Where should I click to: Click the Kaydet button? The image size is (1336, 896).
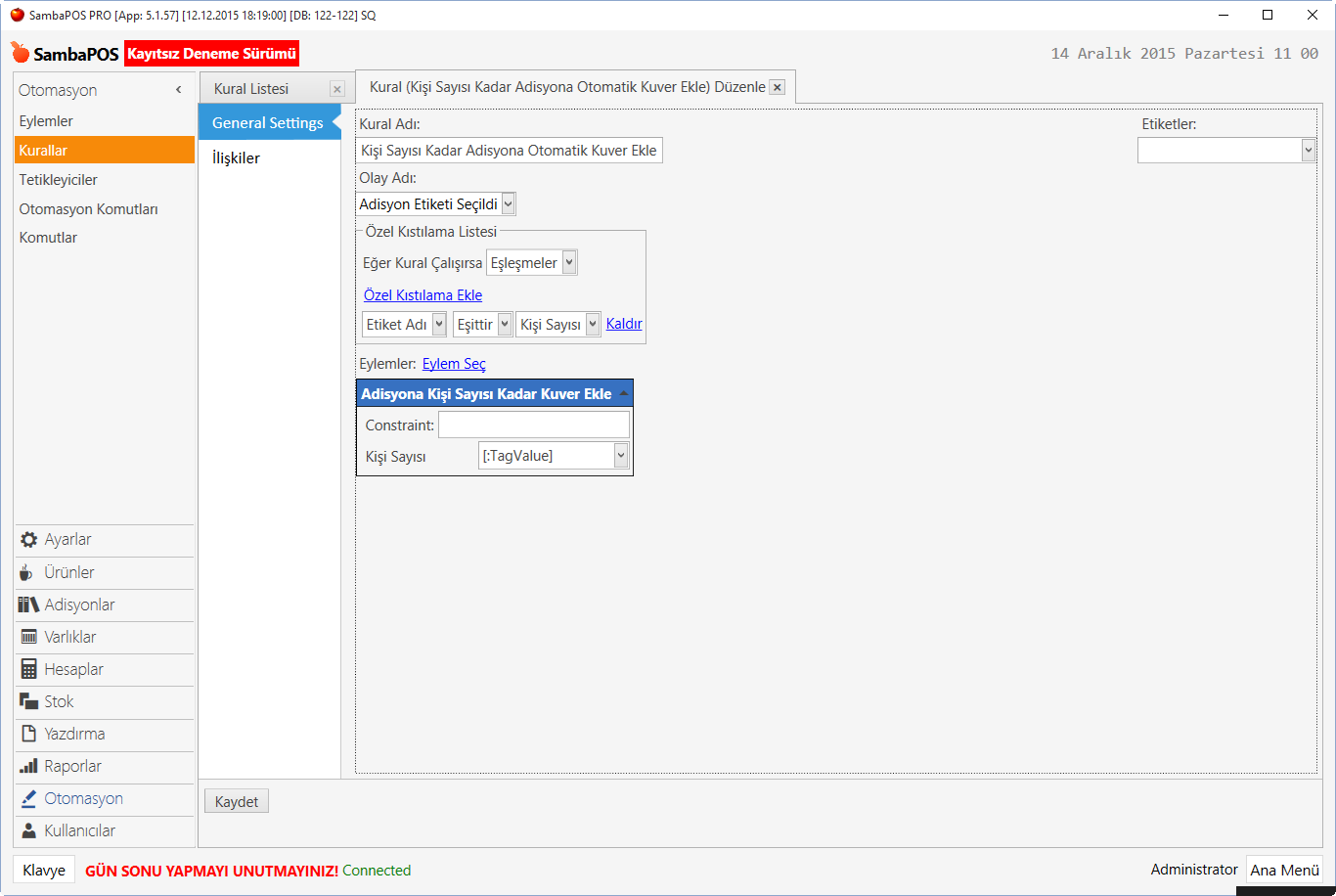[x=236, y=802]
